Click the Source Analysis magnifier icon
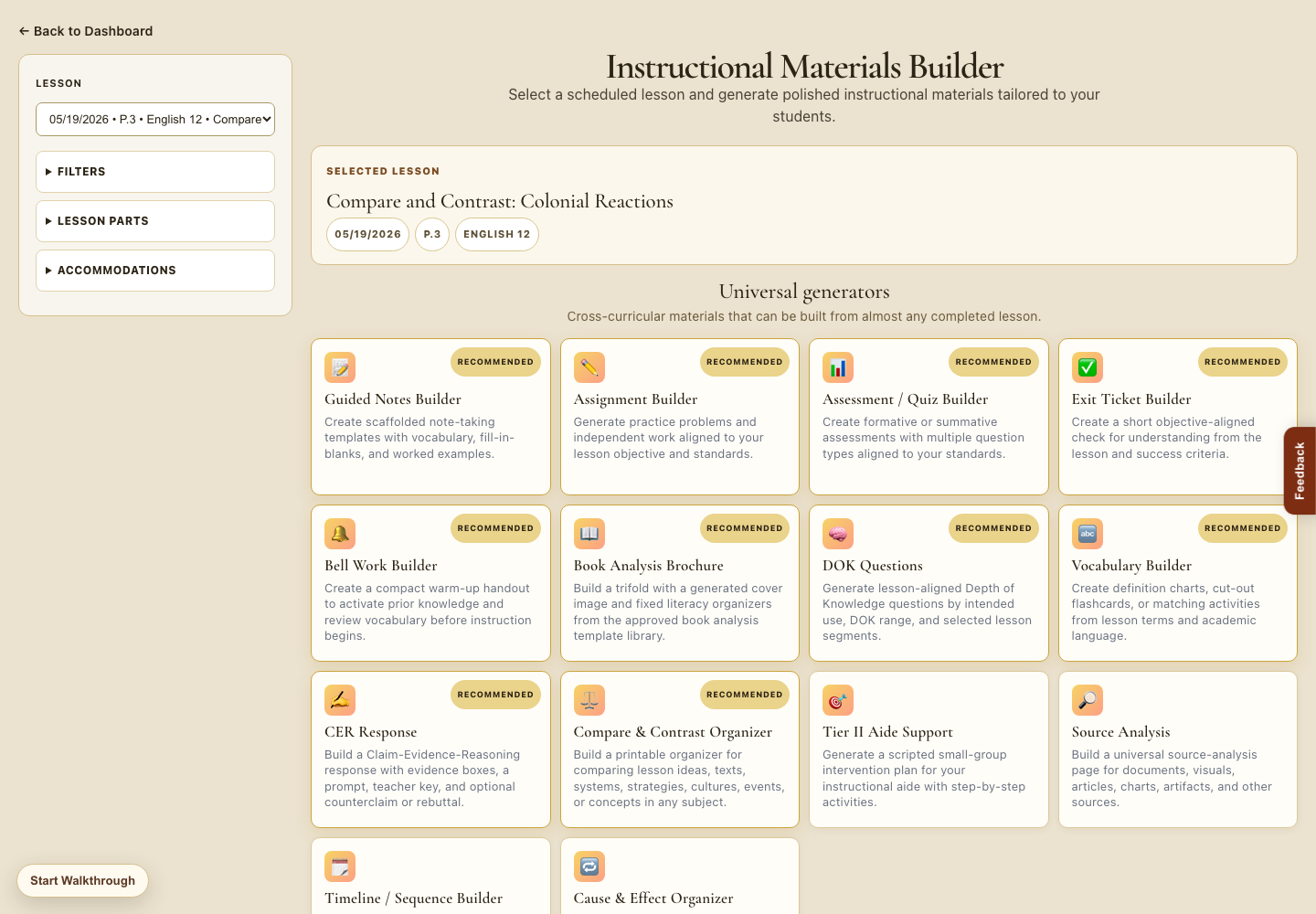Viewport: 1316px width, 914px height. click(x=1088, y=700)
